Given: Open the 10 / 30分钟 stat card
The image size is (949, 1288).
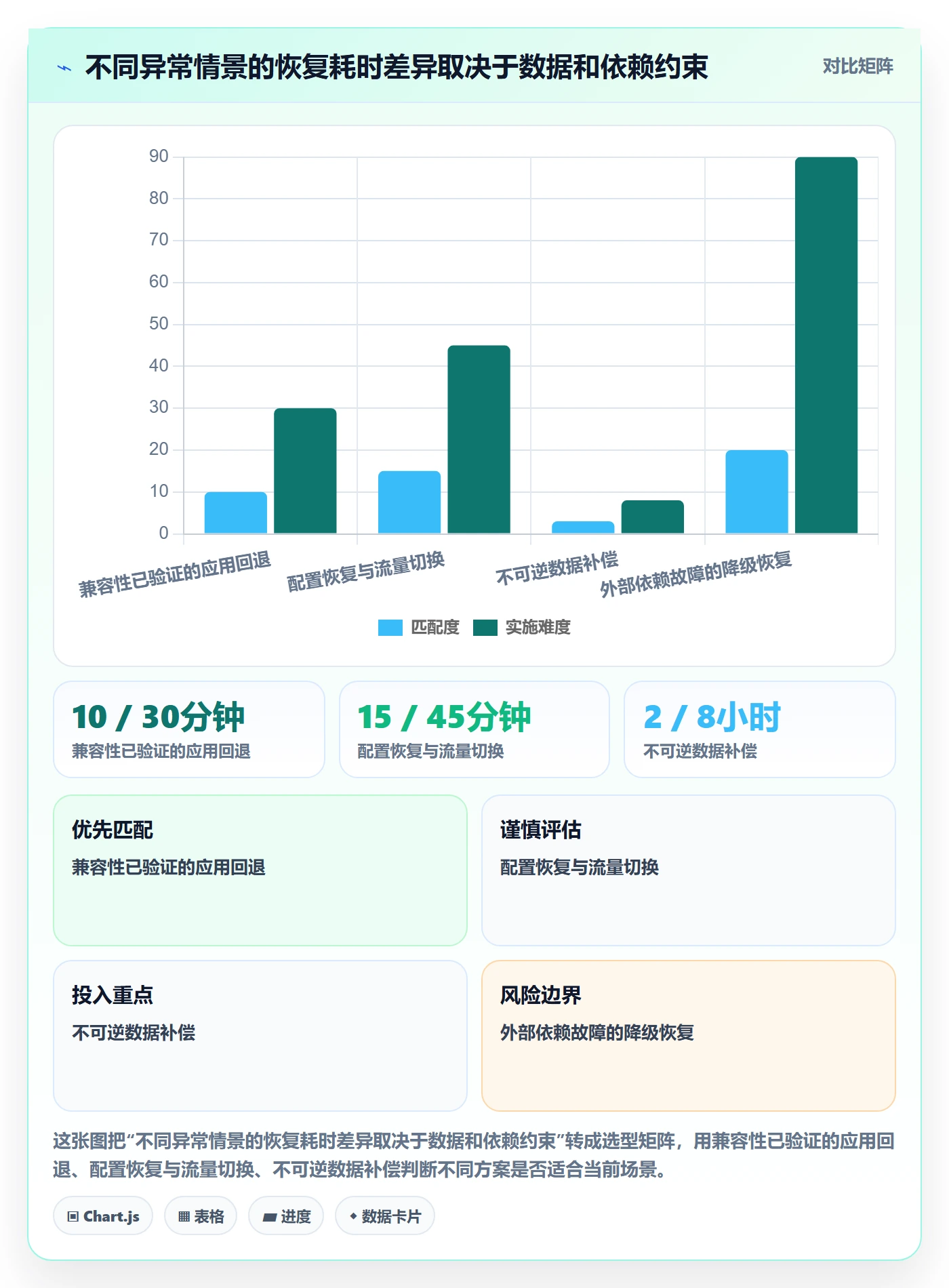Looking at the screenshot, I should click(x=189, y=729).
